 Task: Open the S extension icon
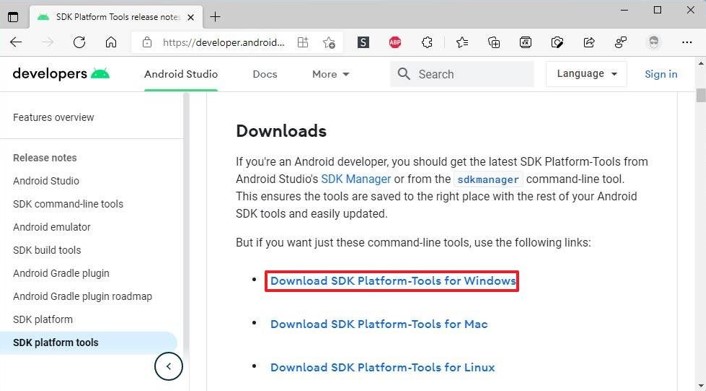363,42
